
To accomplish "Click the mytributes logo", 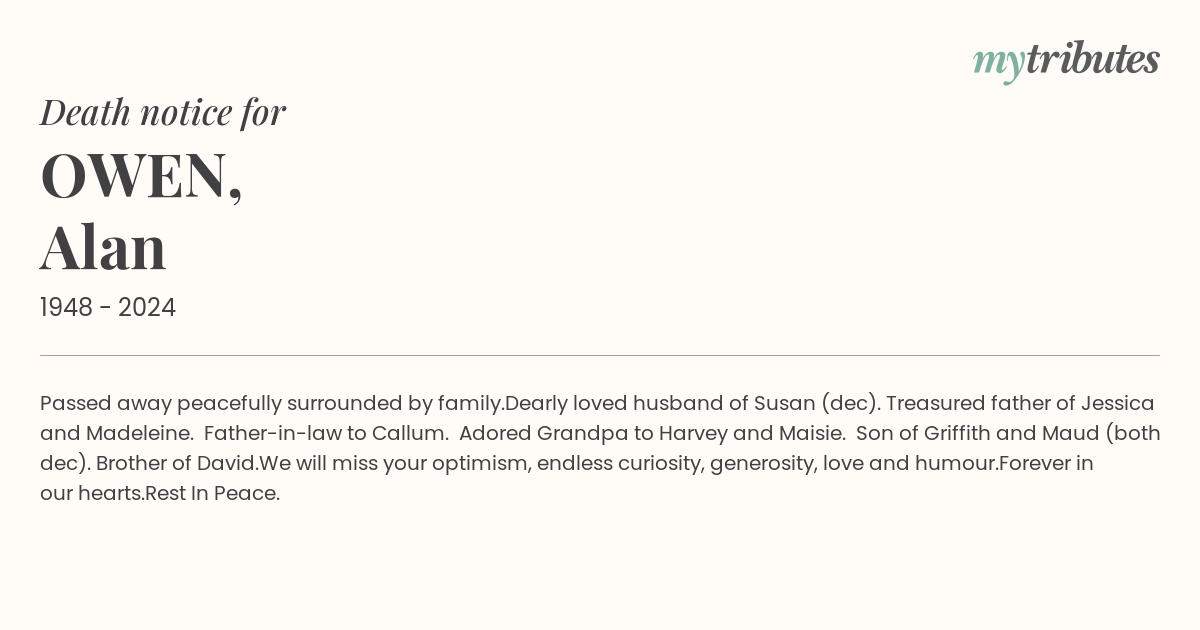I will [x=1066, y=60].
